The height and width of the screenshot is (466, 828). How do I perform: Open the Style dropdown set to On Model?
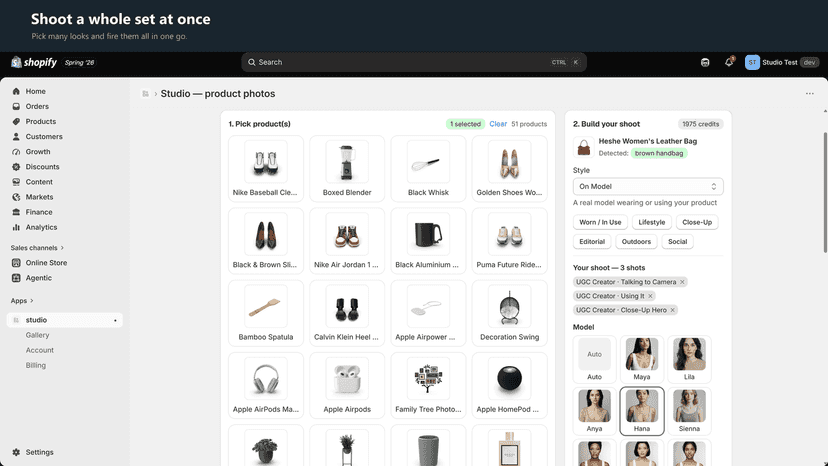click(648, 187)
